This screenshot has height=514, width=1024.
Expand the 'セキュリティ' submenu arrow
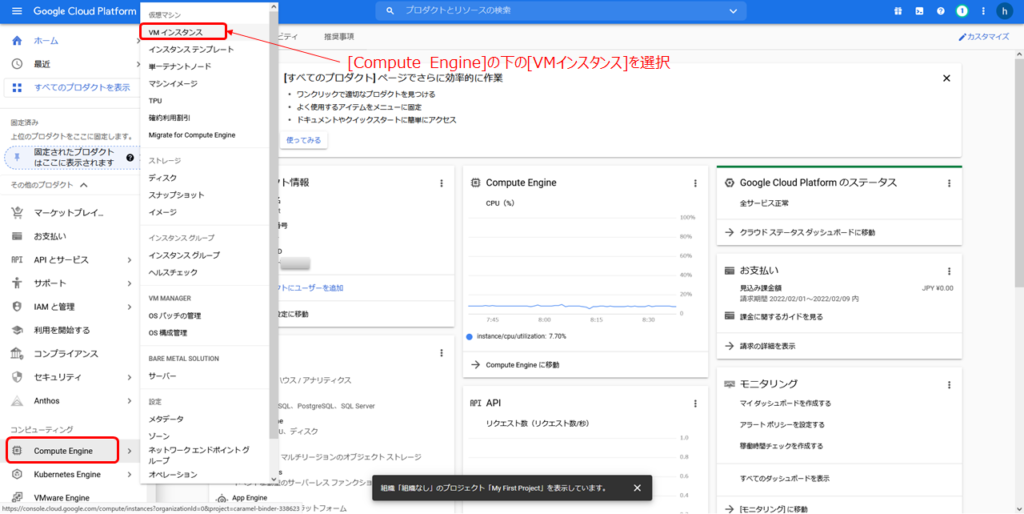point(129,377)
